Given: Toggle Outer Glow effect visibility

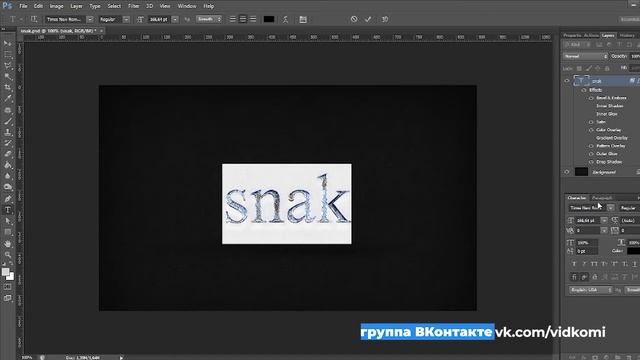Looking at the screenshot, I should click(x=591, y=154).
